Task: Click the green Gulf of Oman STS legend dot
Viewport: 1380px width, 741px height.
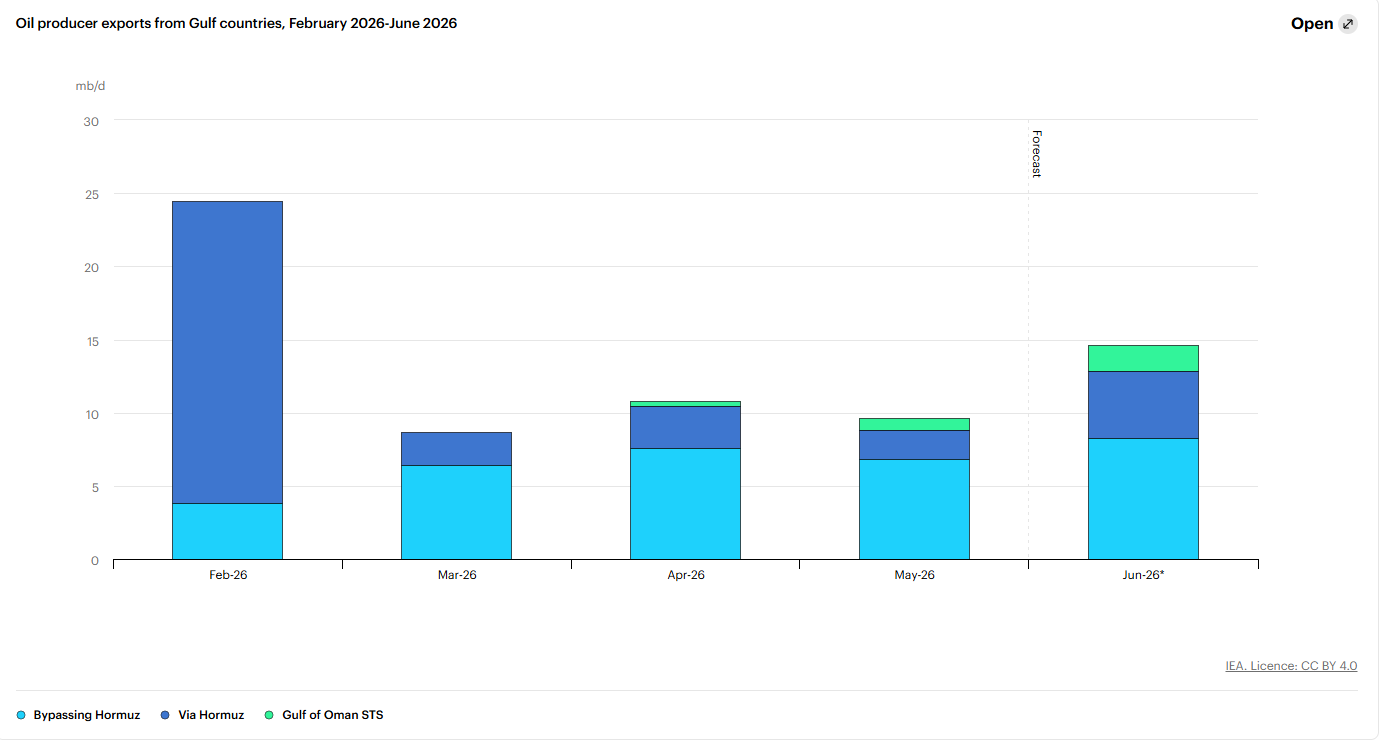Action: [x=269, y=716]
